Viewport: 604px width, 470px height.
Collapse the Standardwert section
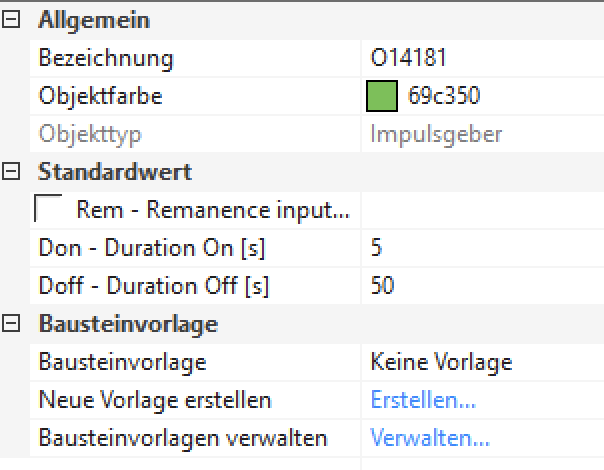click(x=12, y=172)
